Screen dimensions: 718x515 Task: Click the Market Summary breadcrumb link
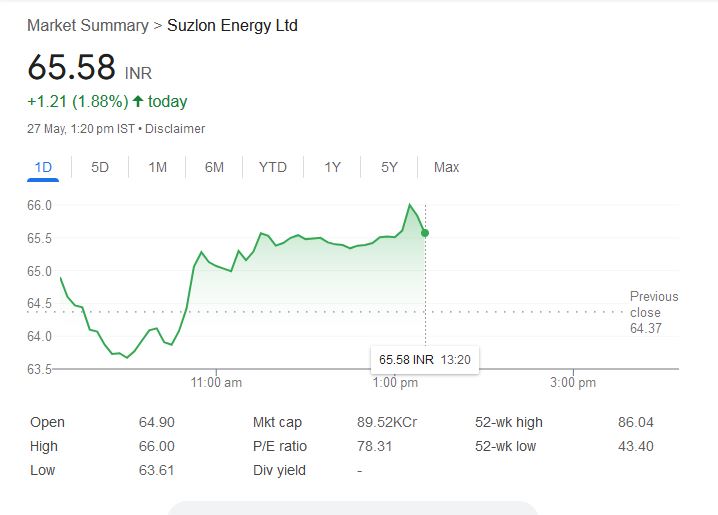(x=87, y=25)
